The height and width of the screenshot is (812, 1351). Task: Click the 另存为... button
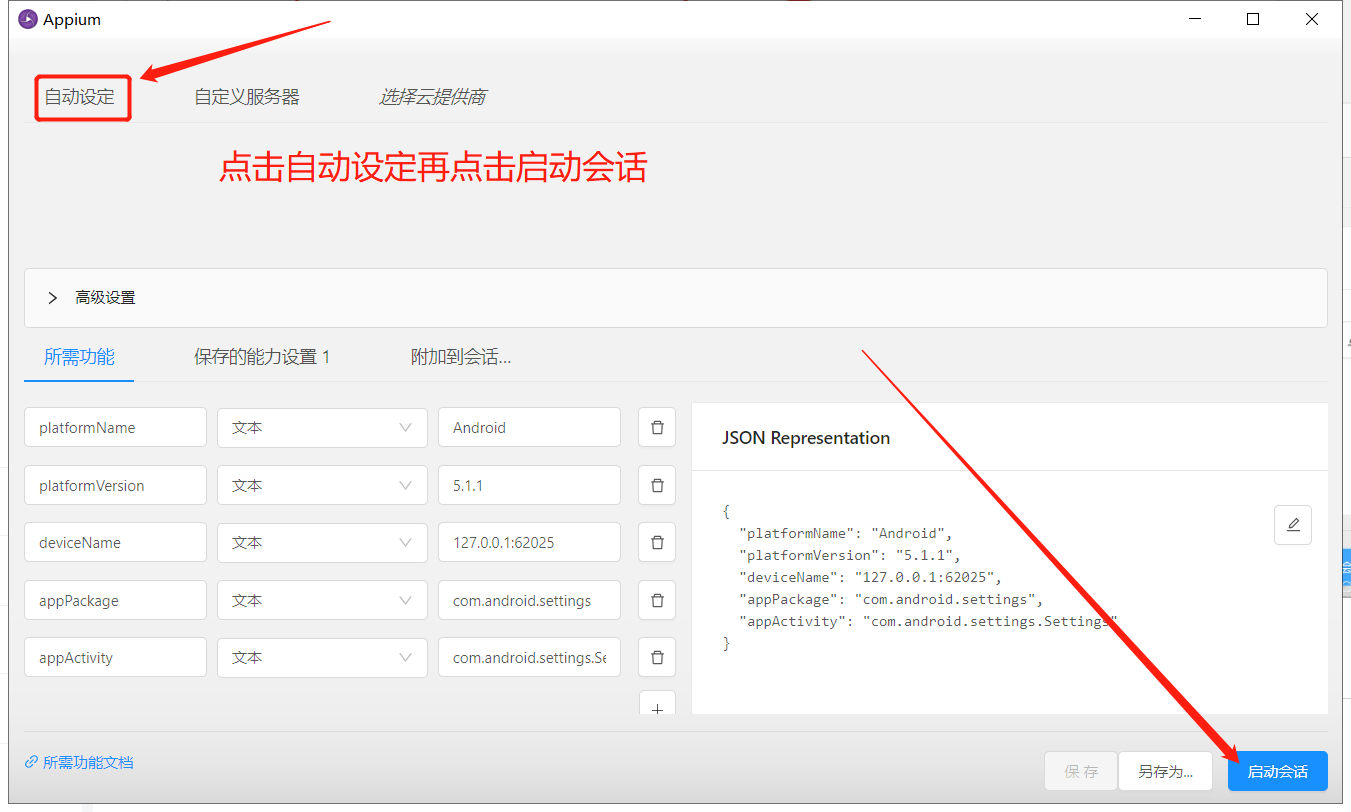pyautogui.click(x=1165, y=771)
